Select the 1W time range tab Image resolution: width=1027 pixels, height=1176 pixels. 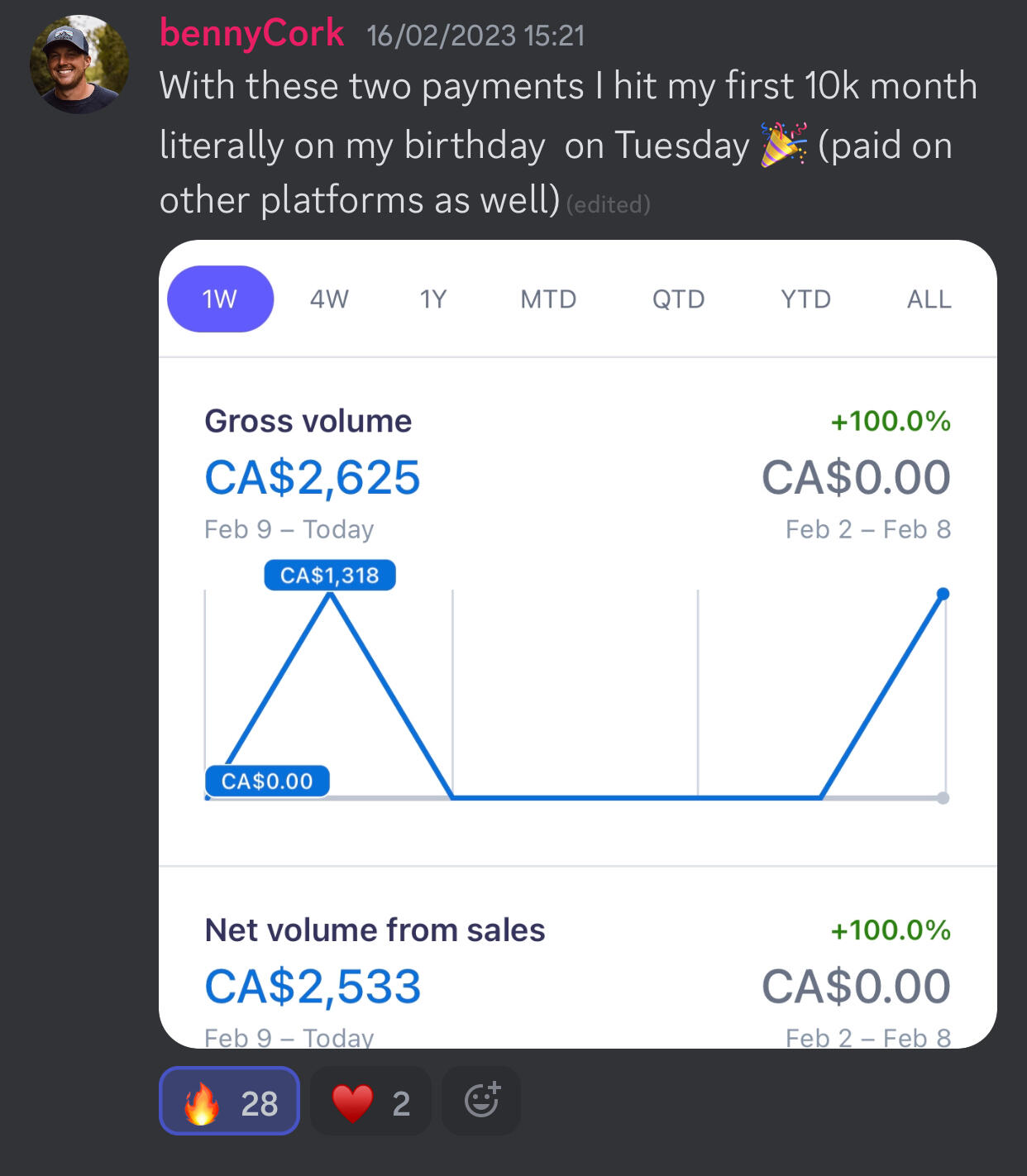(x=220, y=299)
